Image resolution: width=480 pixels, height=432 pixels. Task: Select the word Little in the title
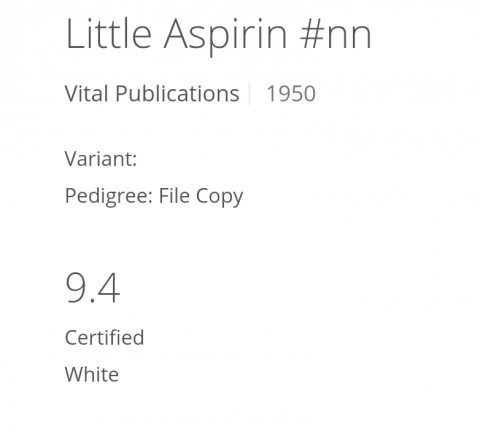pos(109,33)
